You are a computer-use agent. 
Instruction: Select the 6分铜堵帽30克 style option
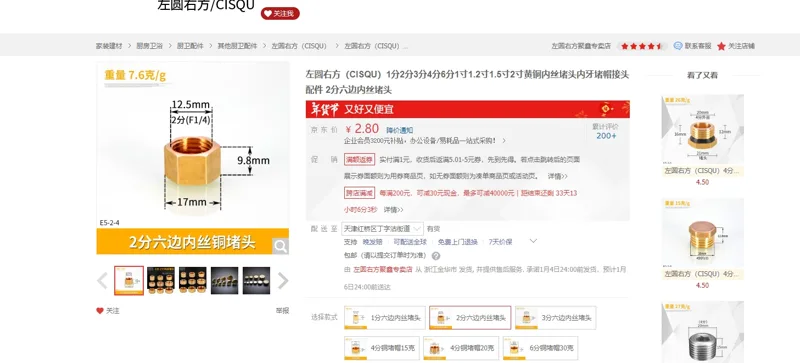pos(540,348)
